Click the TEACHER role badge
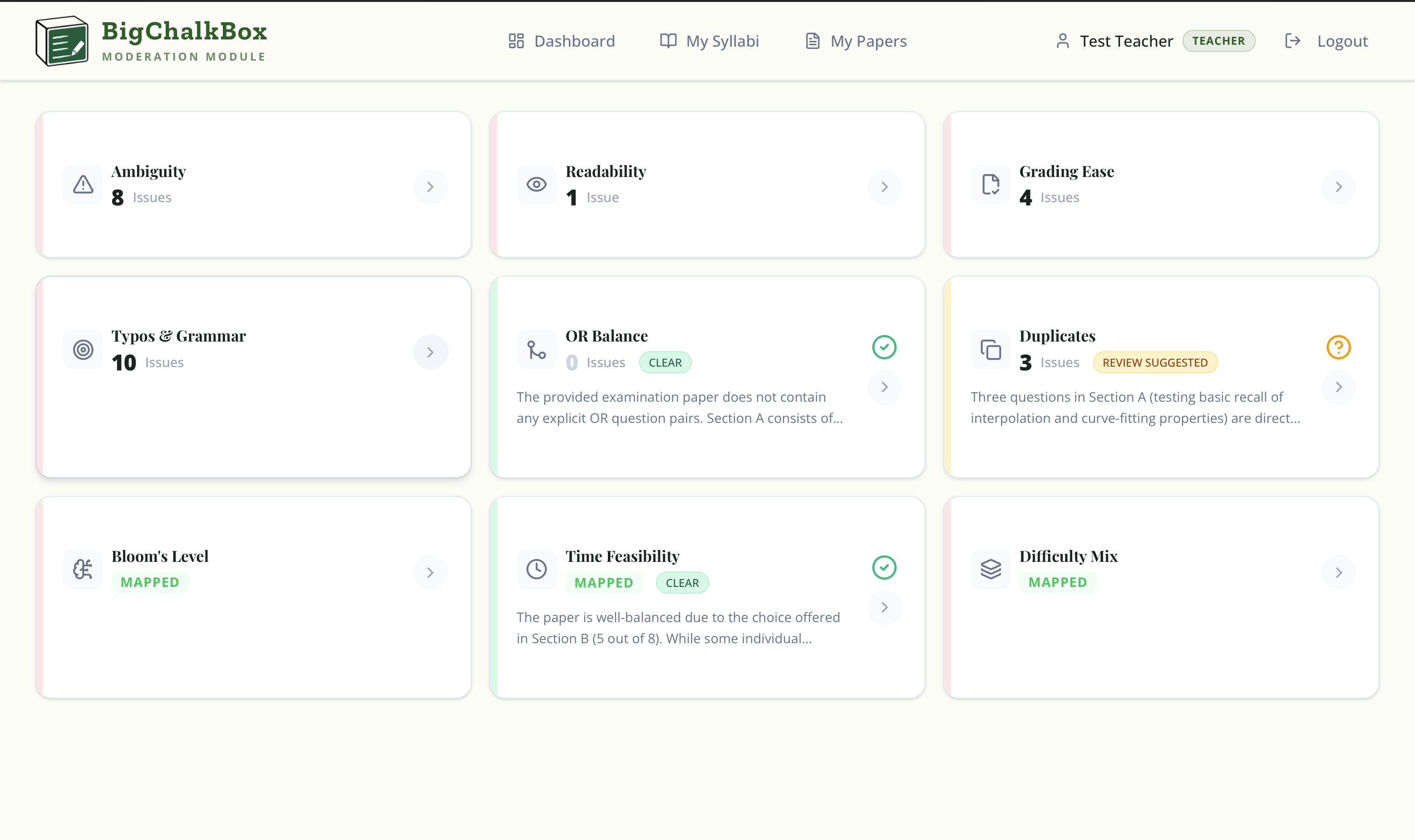Viewport: 1415px width, 840px height. 1218,41
